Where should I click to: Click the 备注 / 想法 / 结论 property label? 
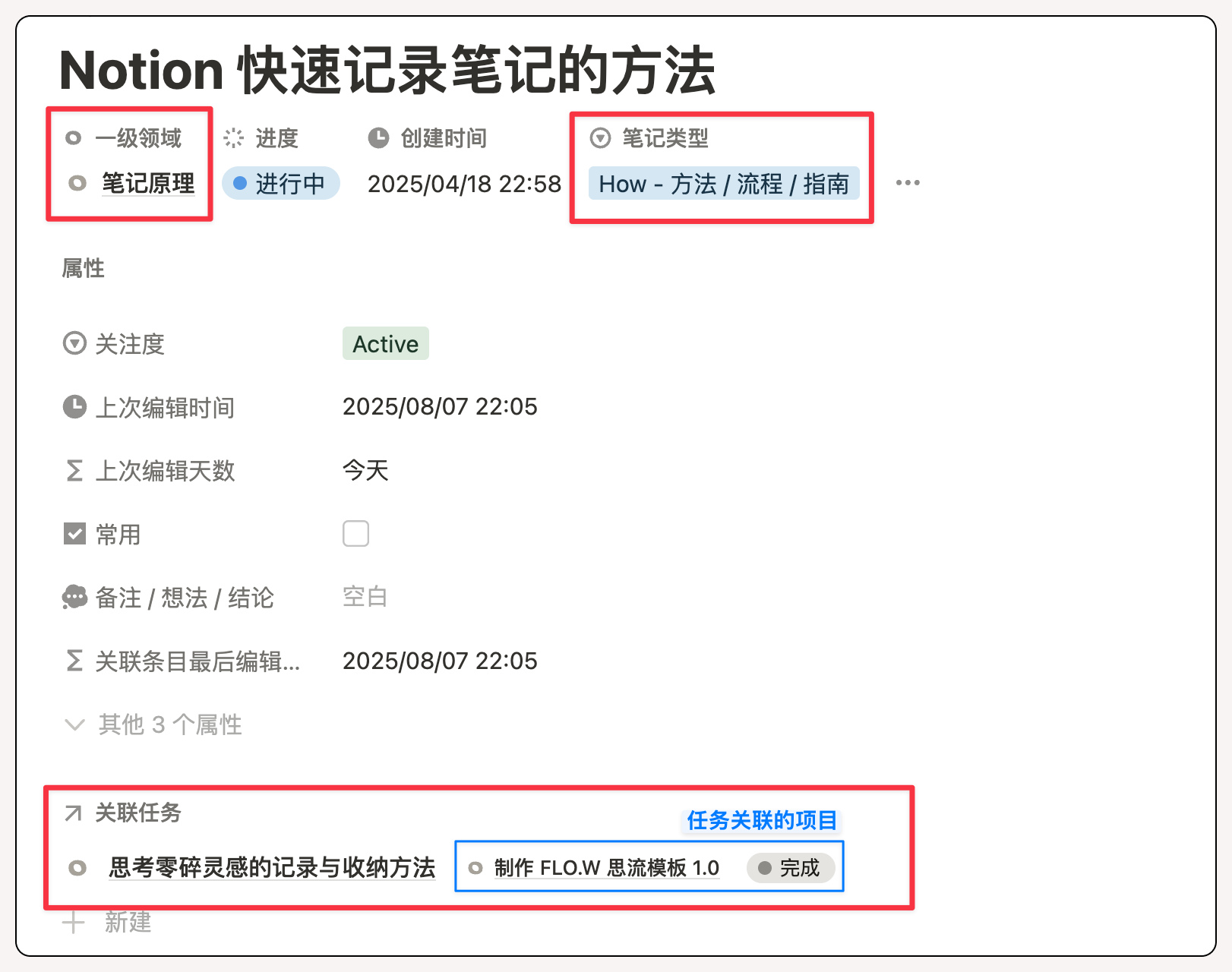(185, 598)
